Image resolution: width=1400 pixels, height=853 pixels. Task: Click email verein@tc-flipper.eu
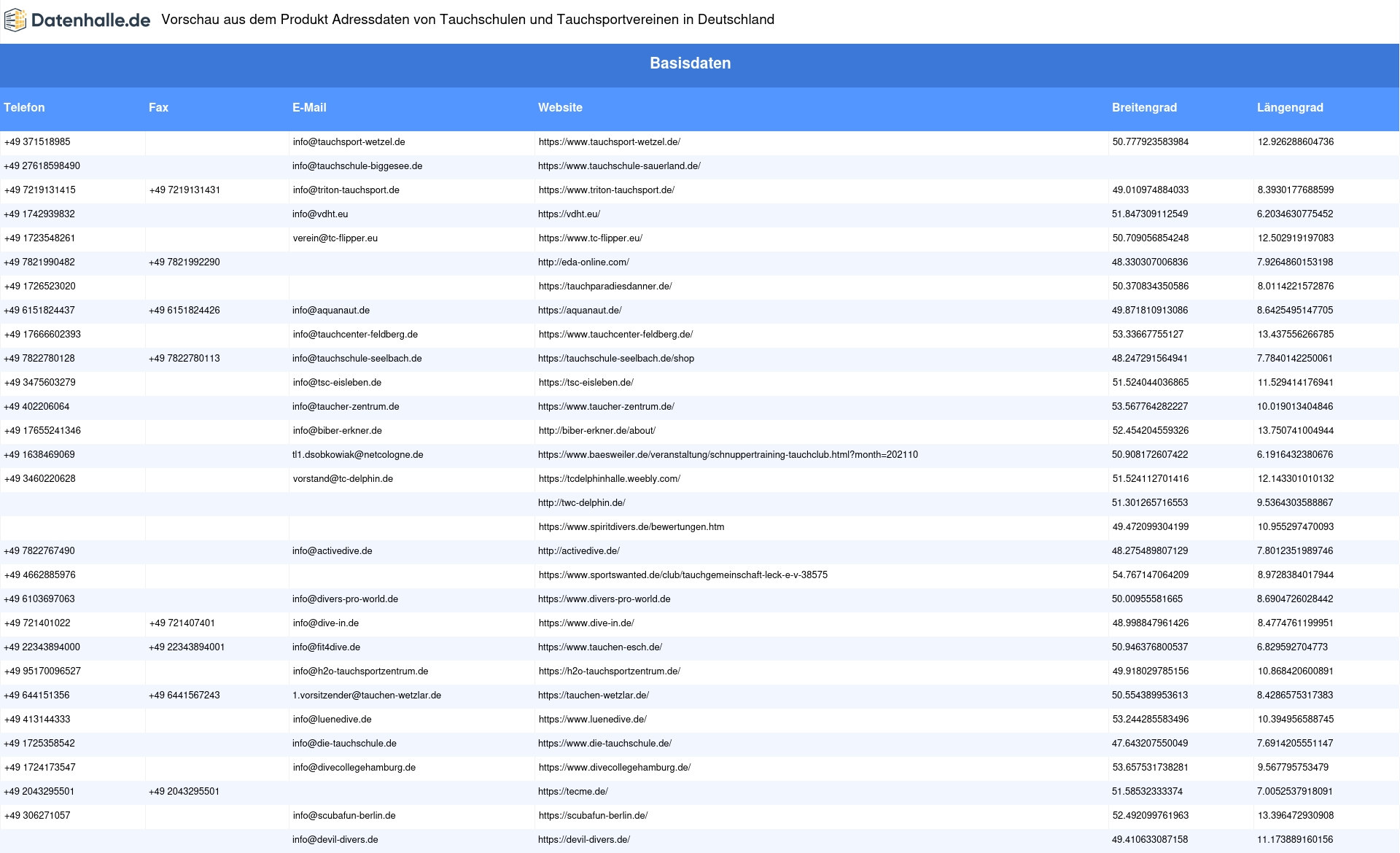tap(335, 238)
